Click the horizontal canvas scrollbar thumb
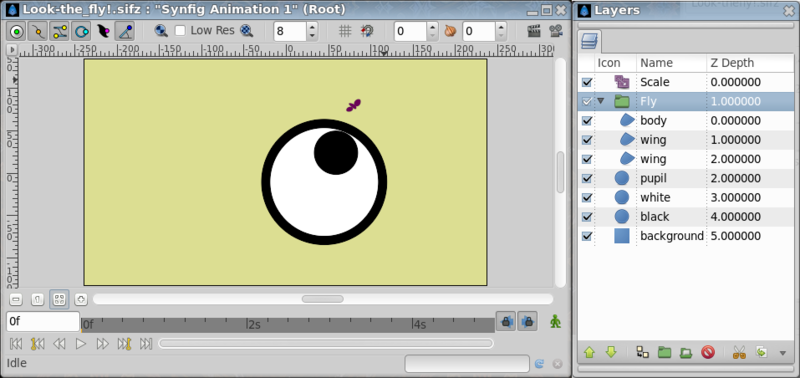This screenshot has width=800, height=378. [322, 299]
